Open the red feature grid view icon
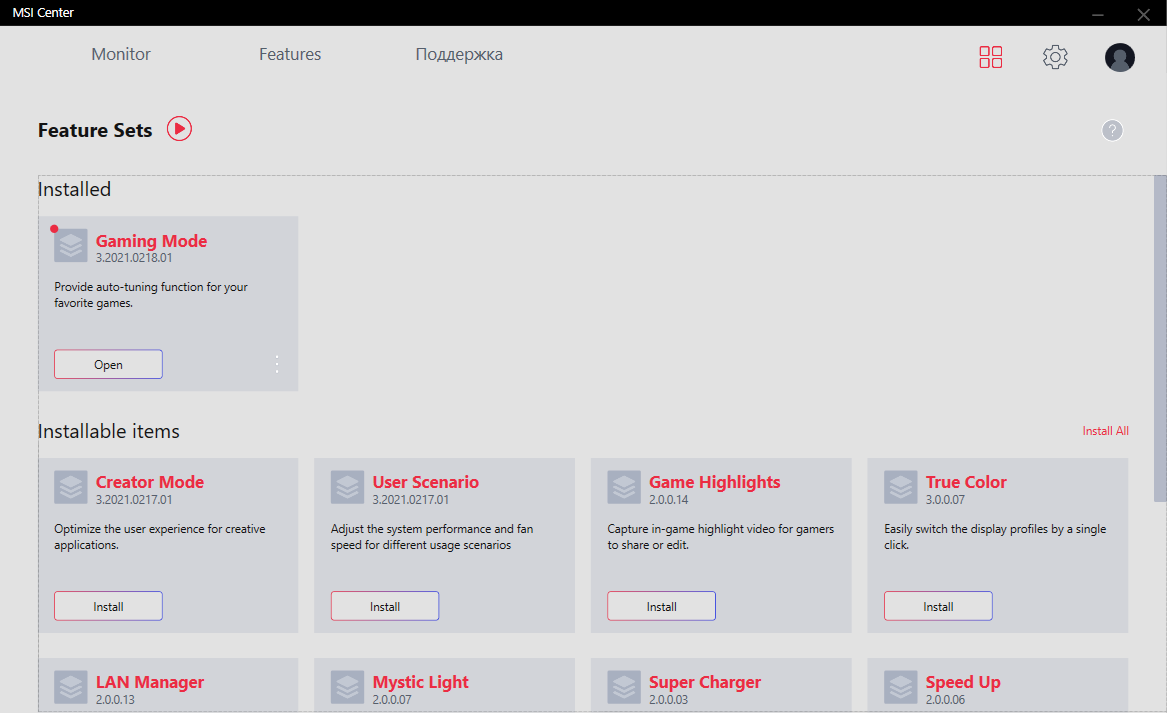Screen dimensions: 1167x713 click(x=991, y=57)
